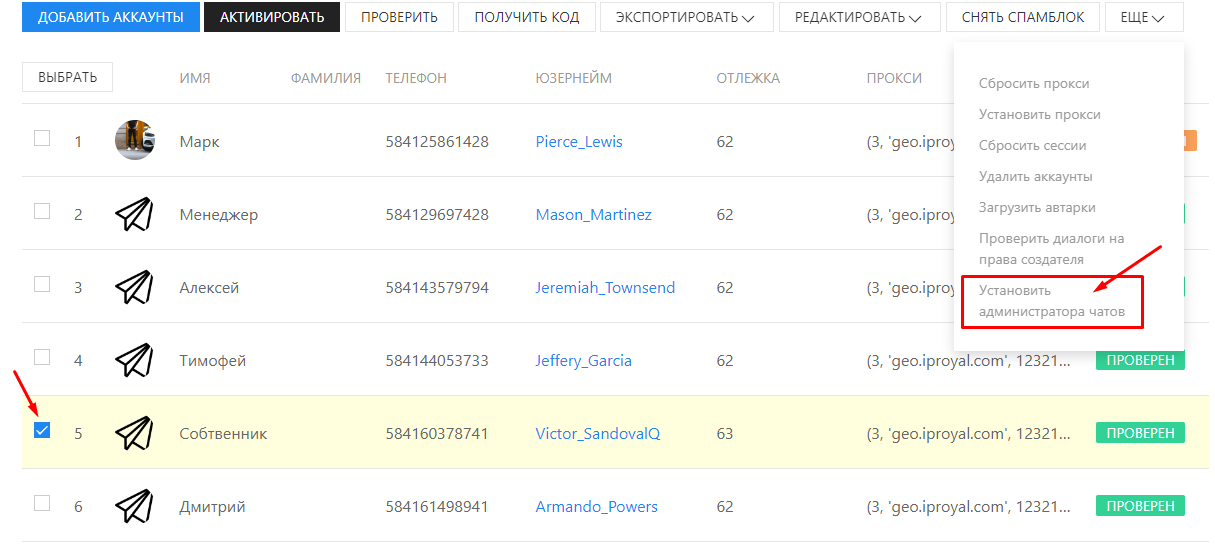1215x559 pixels.
Task: Click the paper plane icon for Алексей
Action: [x=134, y=287]
